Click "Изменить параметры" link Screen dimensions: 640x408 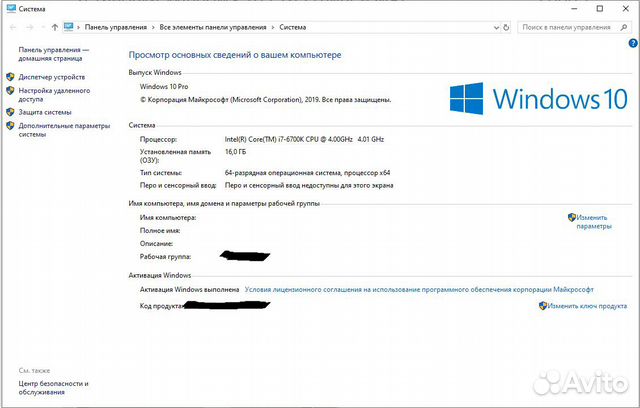point(593,222)
